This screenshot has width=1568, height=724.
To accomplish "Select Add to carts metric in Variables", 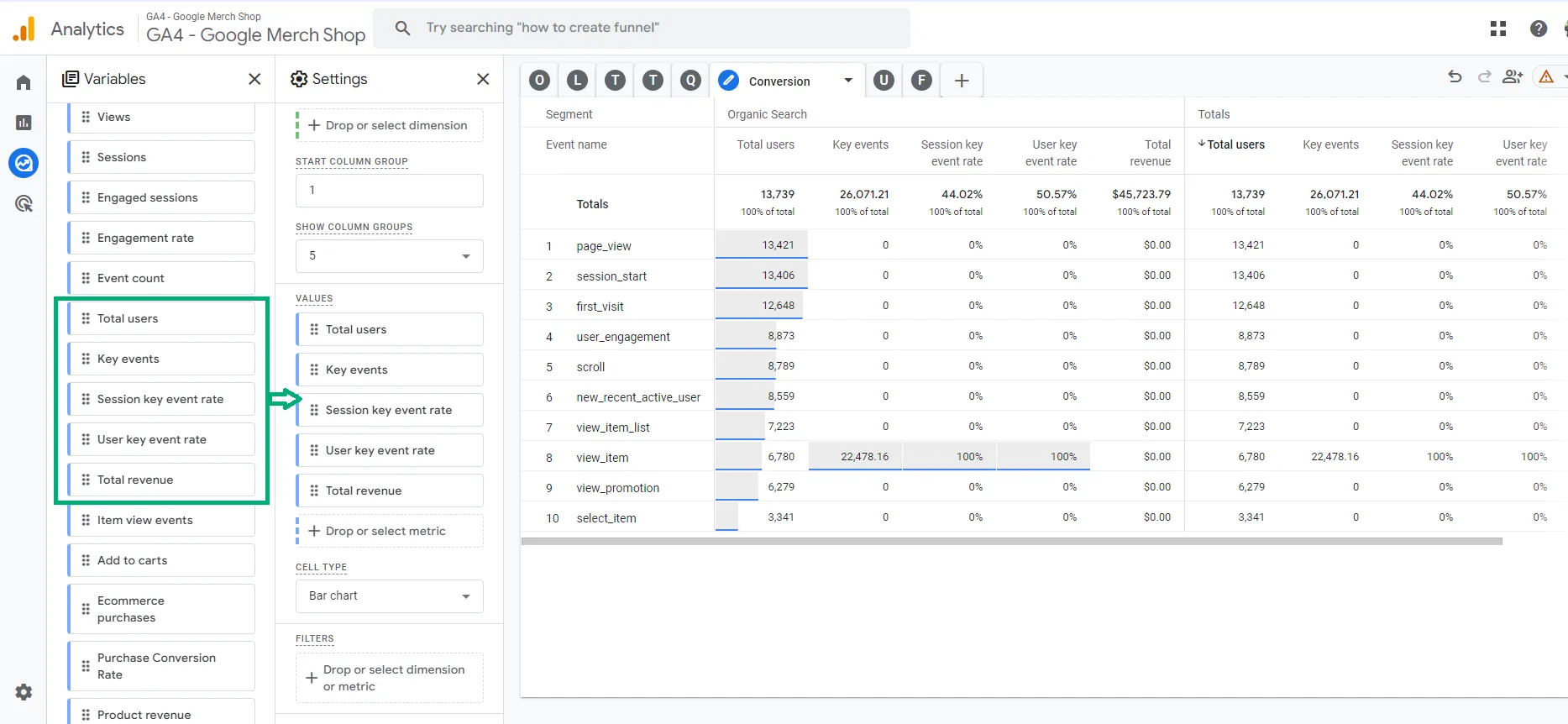I will [x=162, y=560].
